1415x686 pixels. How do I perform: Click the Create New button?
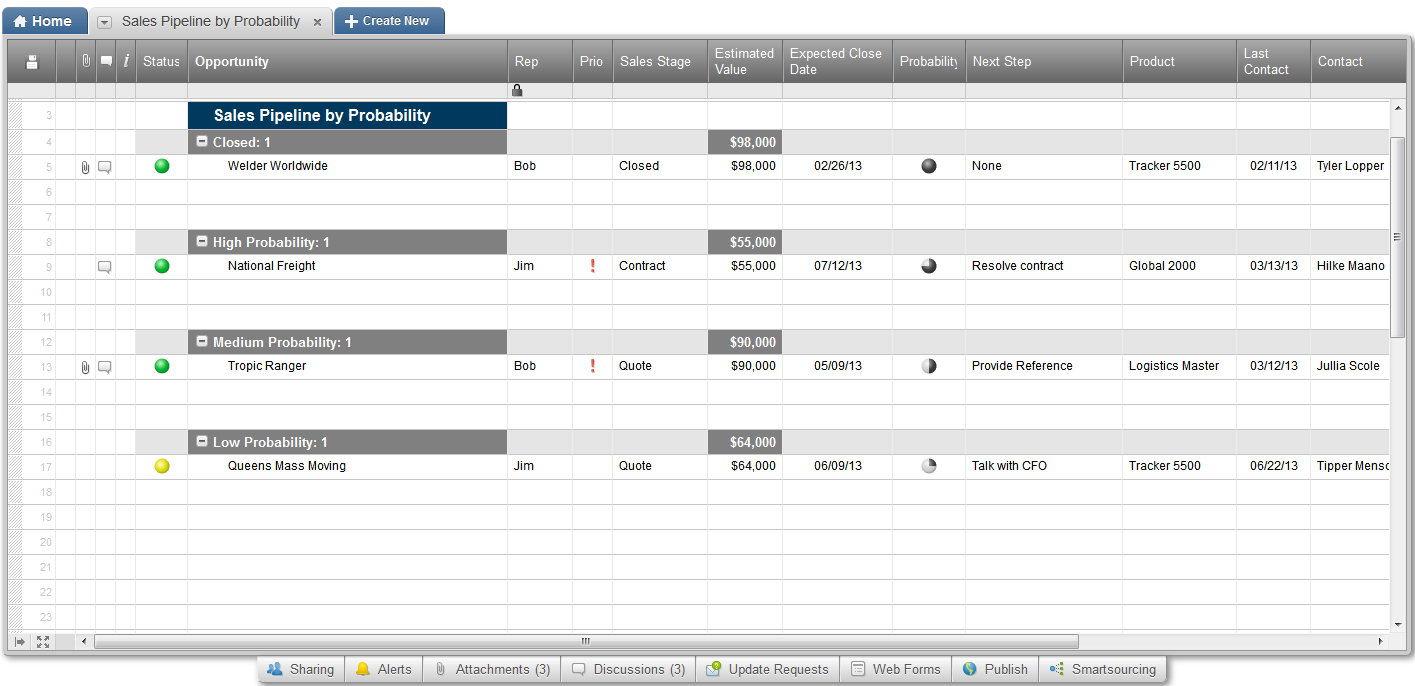388,21
